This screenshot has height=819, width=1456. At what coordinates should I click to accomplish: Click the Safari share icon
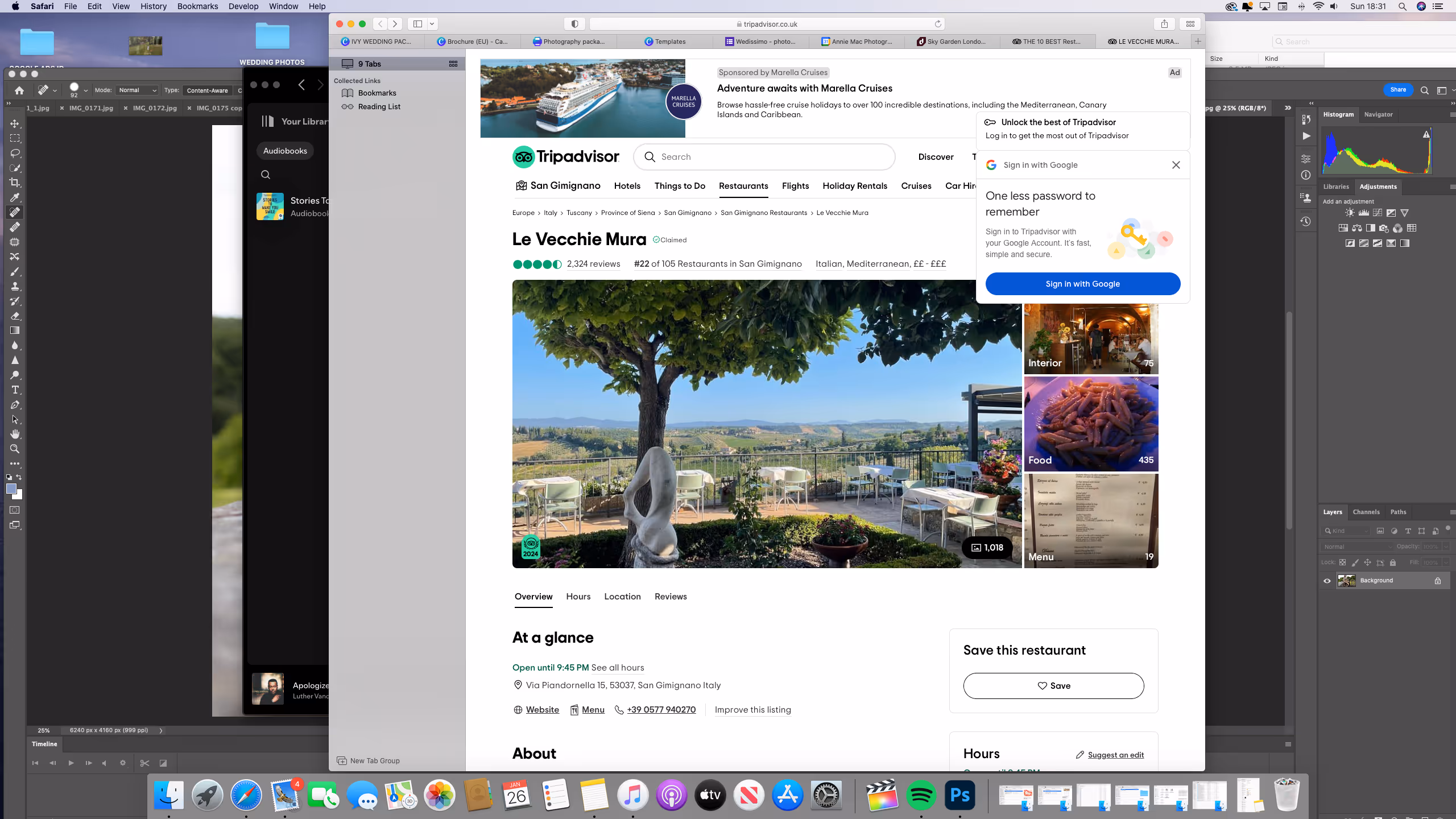pyautogui.click(x=1164, y=24)
